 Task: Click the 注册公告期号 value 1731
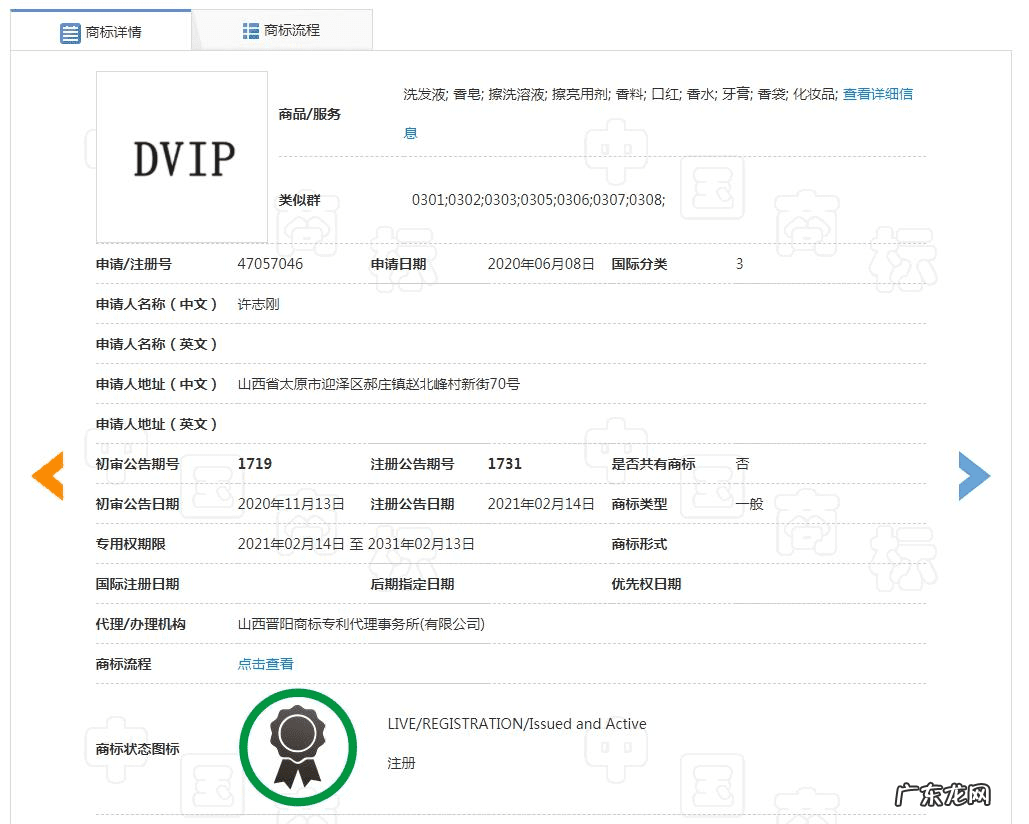(x=504, y=464)
